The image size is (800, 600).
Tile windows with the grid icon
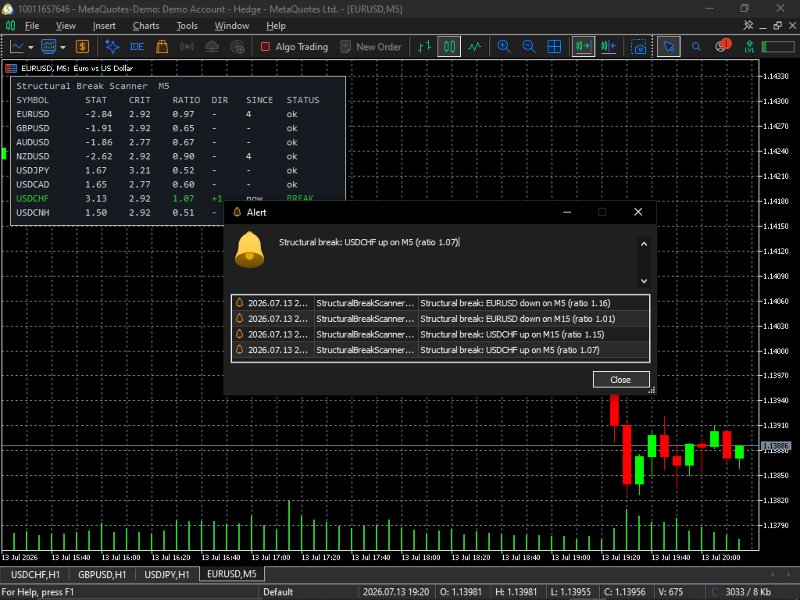click(554, 46)
